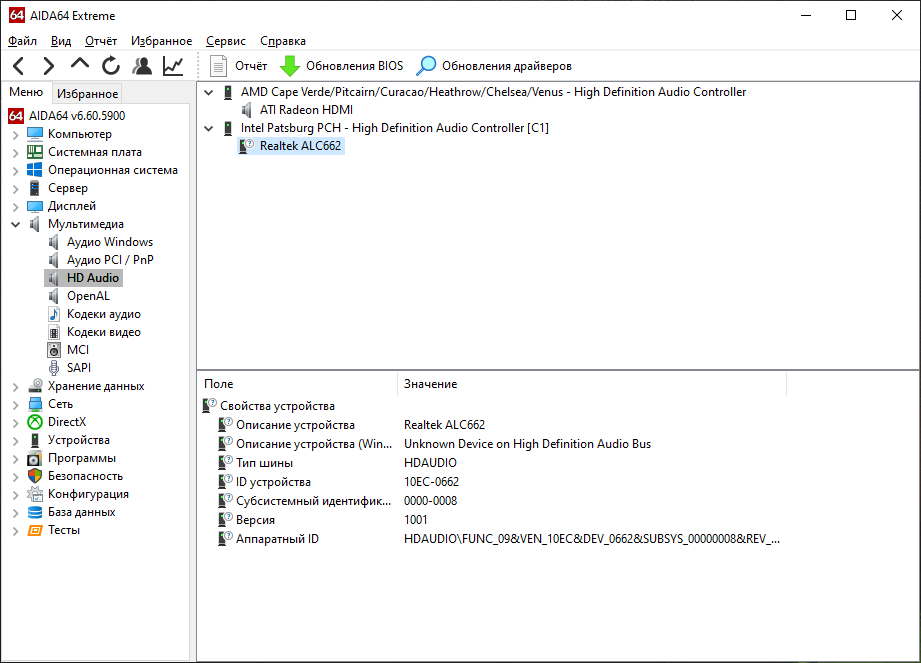This screenshot has width=921, height=663.
Task: Click the Субсистемный идентификатор value 0000-0008
Action: pos(430,501)
